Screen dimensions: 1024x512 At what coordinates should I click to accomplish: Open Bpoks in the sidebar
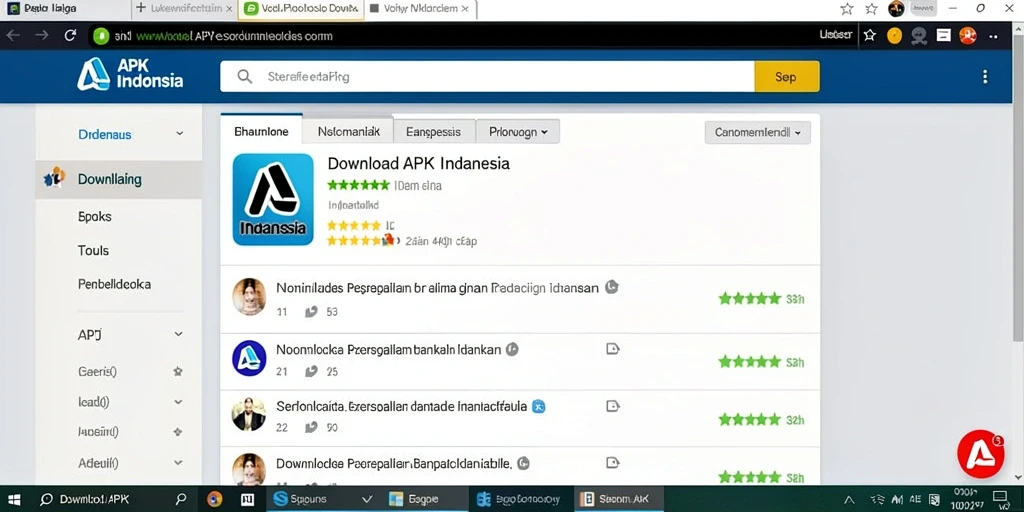(x=95, y=217)
